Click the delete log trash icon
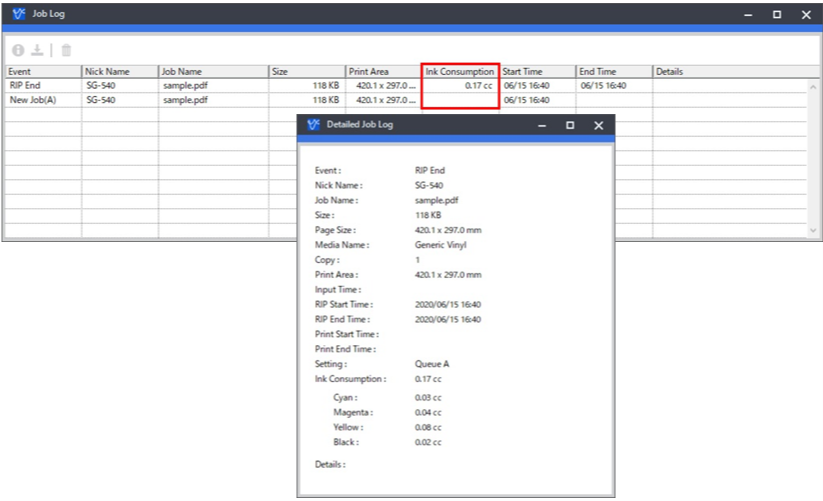Viewport: 823px width, 501px height. pyautogui.click(x=66, y=50)
